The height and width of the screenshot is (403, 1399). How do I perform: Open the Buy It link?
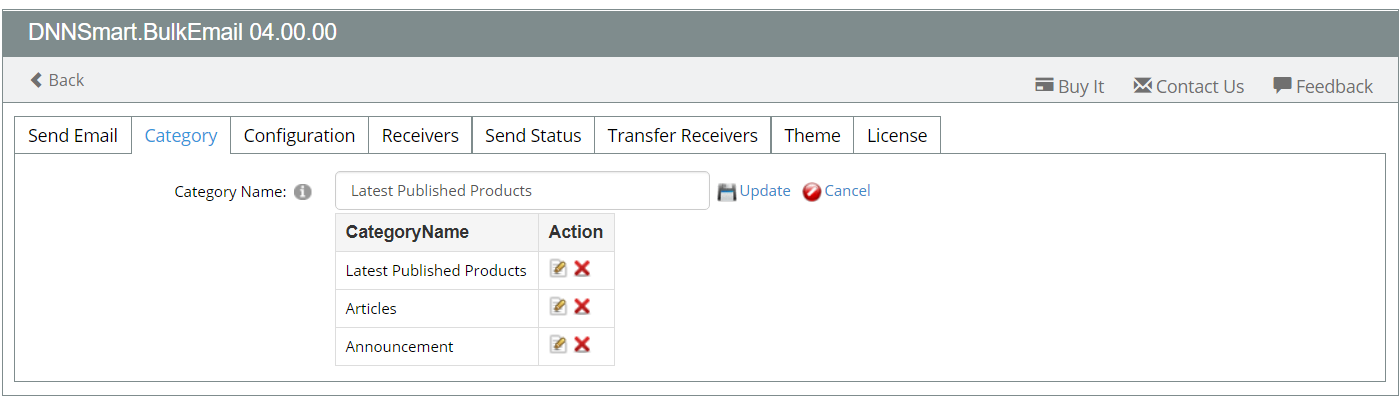1069,86
